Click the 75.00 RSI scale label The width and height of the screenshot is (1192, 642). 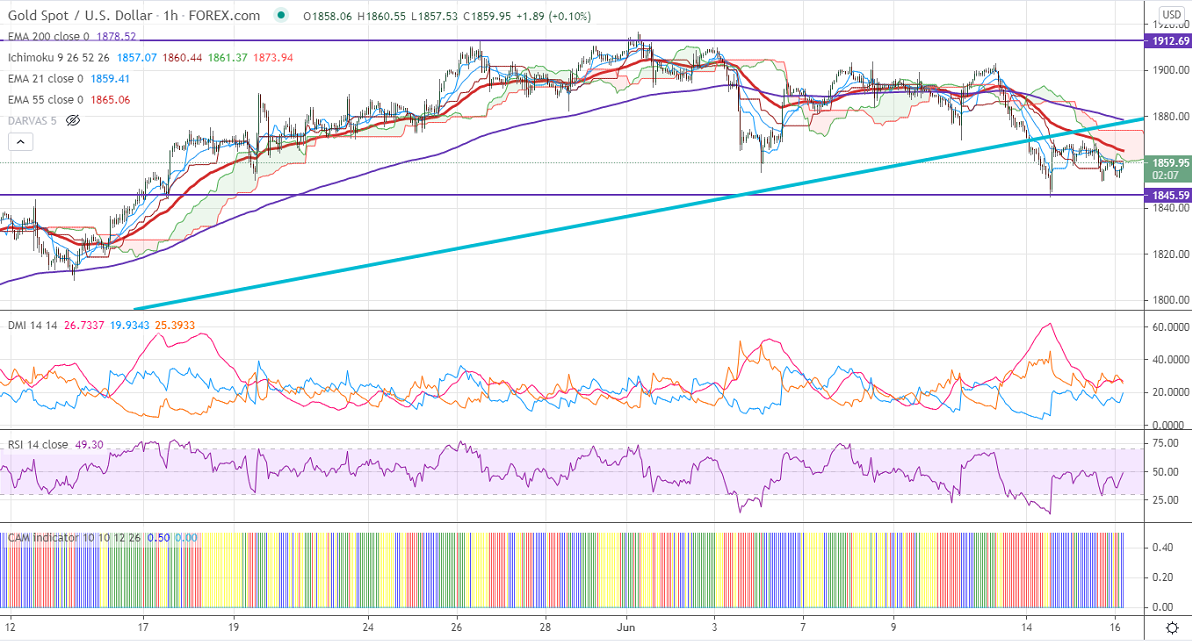pyautogui.click(x=1166, y=443)
